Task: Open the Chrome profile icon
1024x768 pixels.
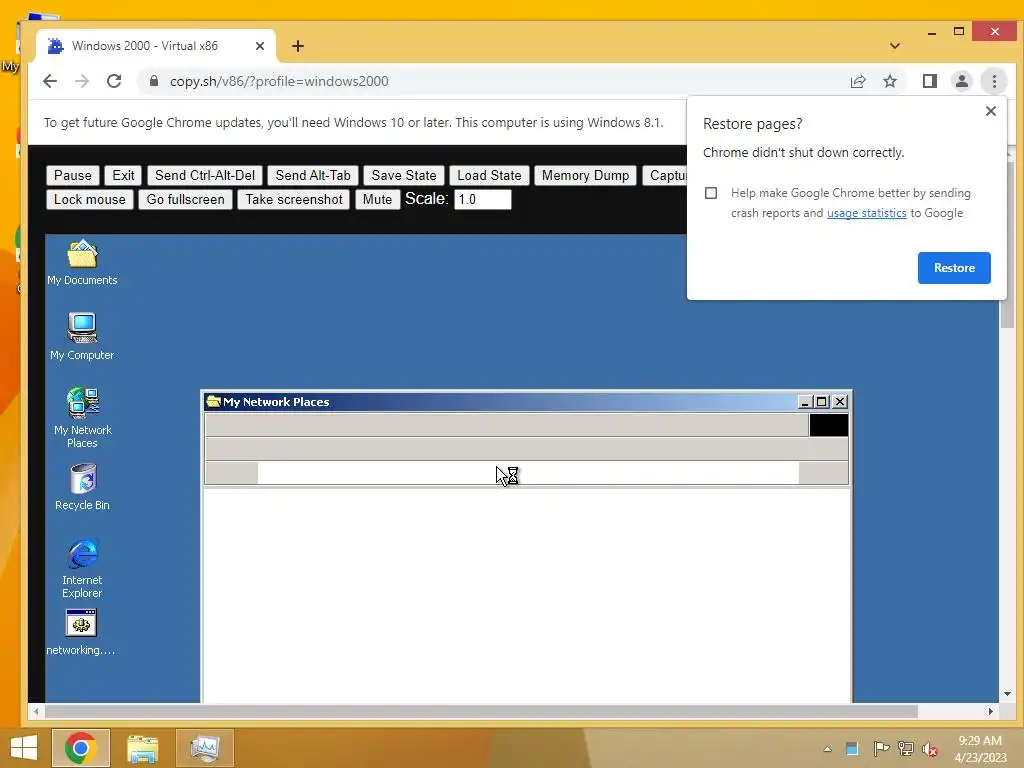Action: tap(961, 81)
